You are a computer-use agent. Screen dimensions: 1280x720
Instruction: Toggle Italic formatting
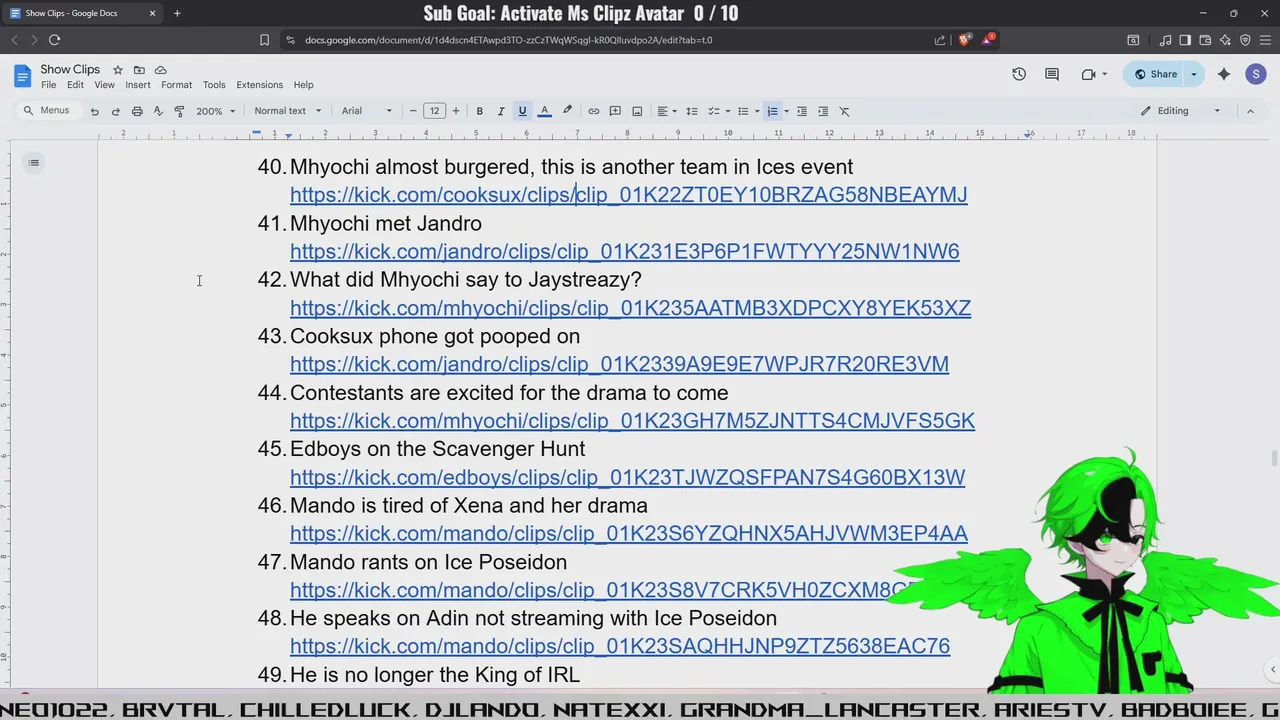coord(501,111)
